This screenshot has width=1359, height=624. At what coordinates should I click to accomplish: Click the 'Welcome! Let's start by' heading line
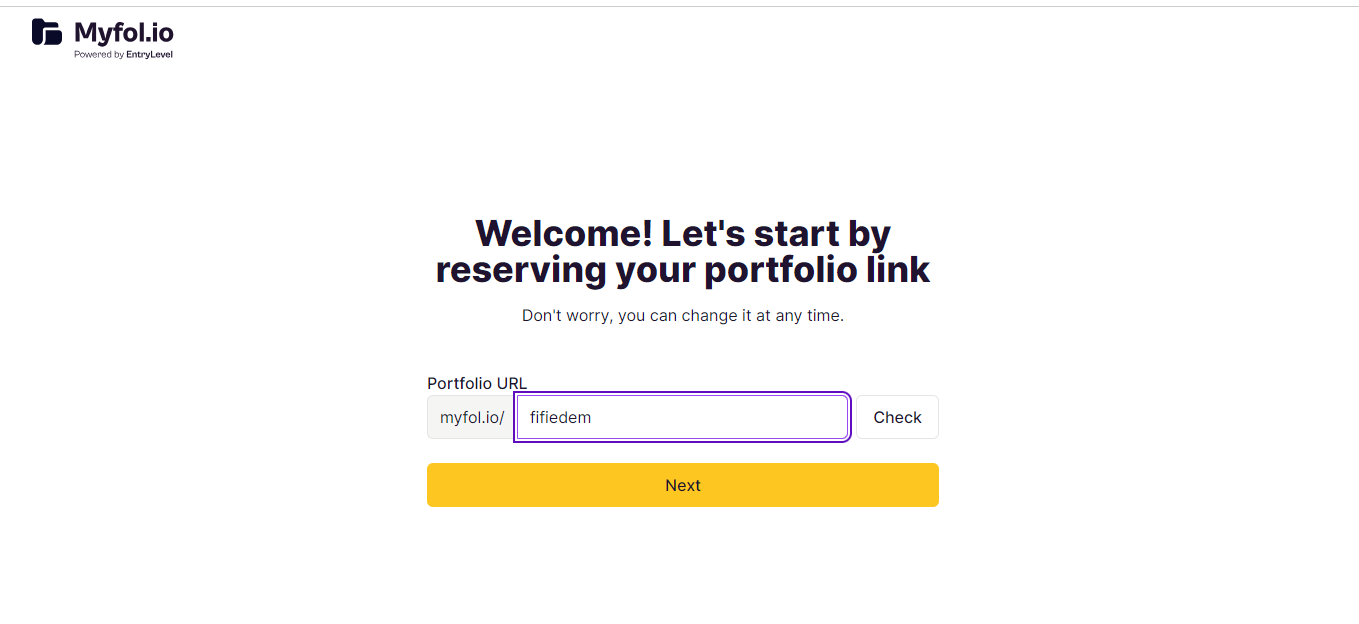[683, 233]
